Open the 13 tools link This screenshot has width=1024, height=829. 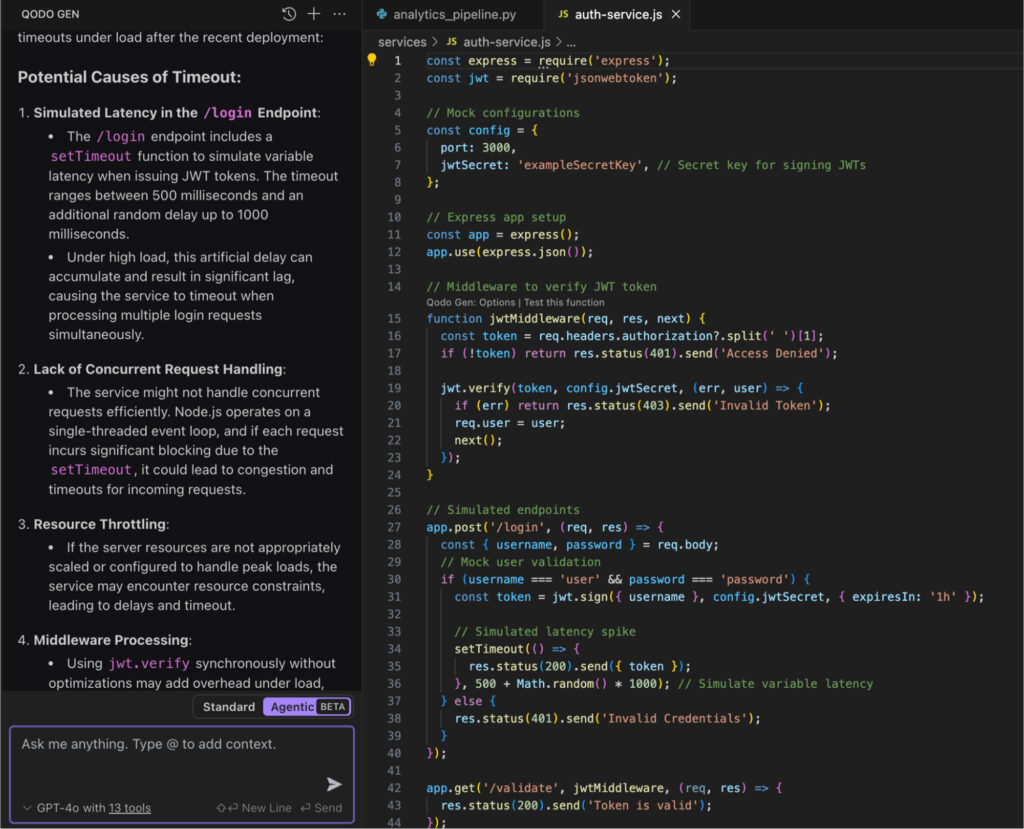pos(129,808)
